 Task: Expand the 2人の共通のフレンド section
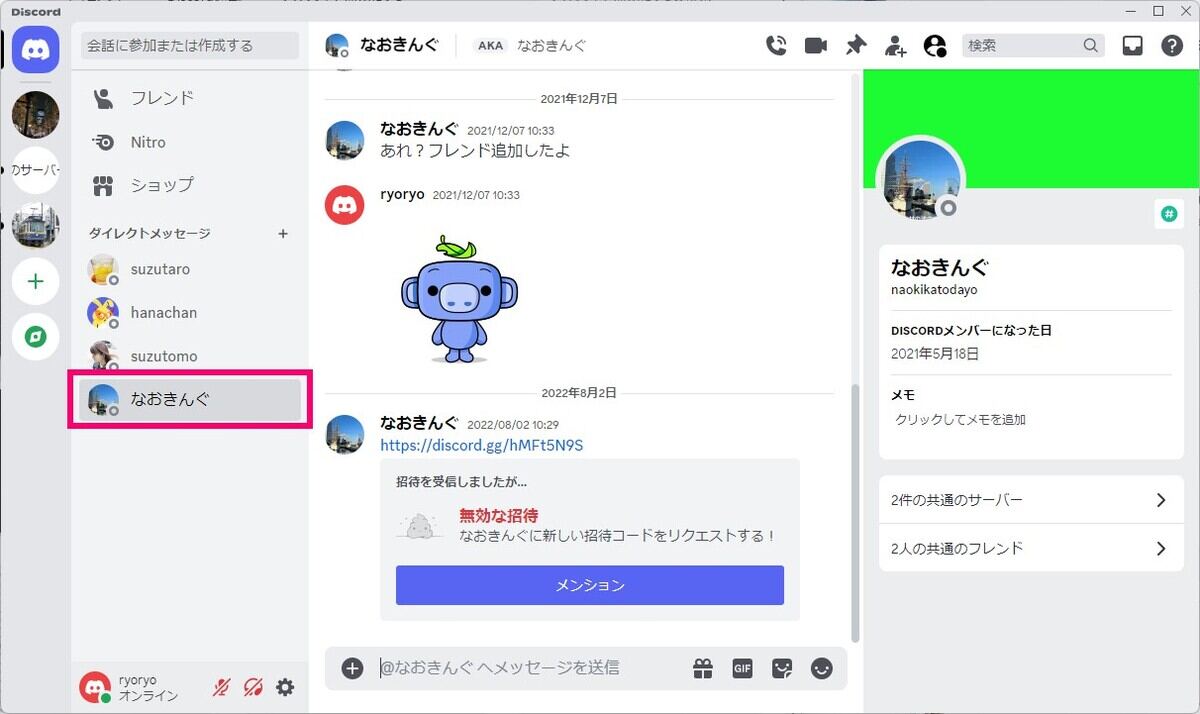1030,548
